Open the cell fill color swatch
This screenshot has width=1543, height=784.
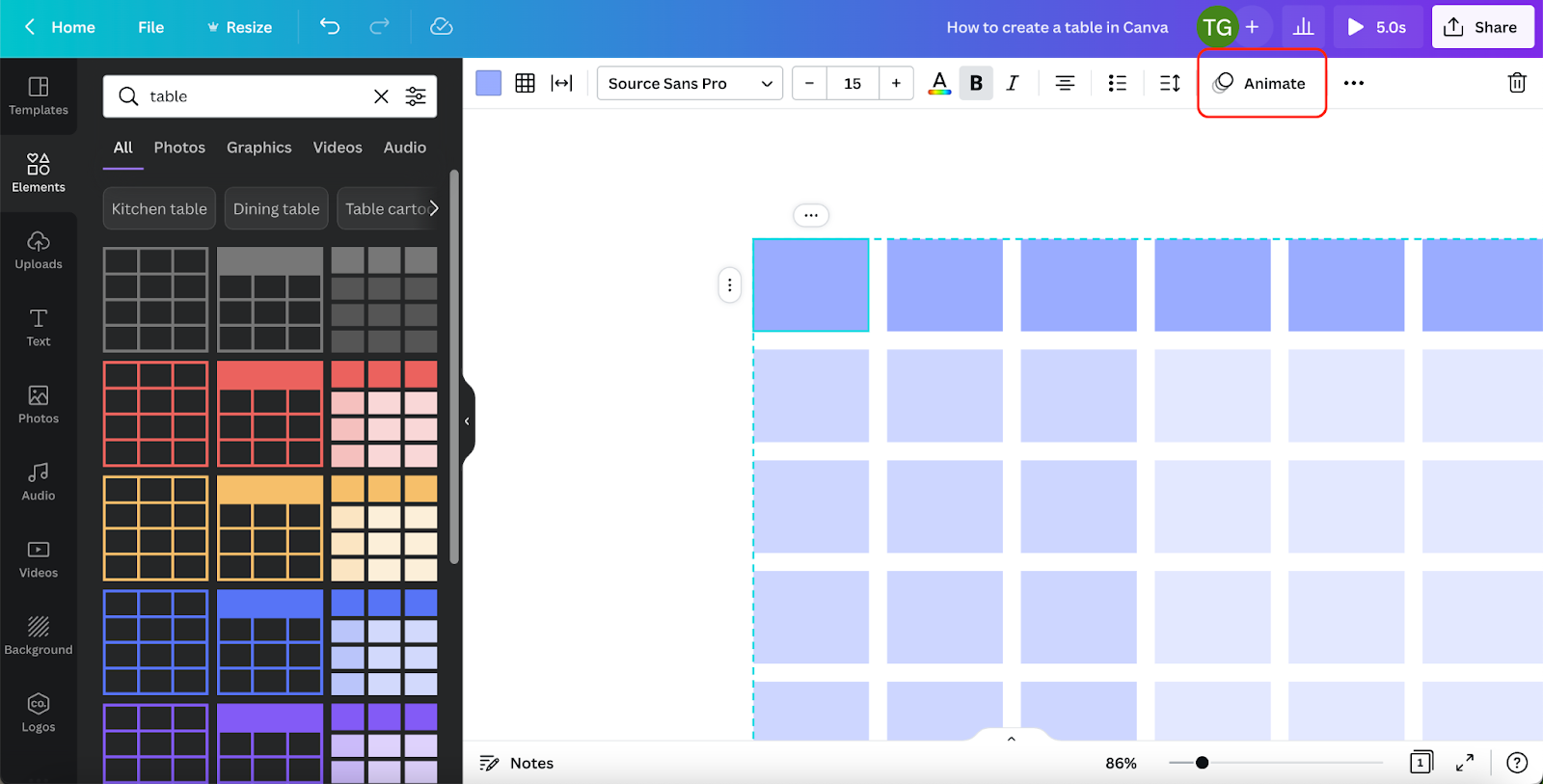(x=489, y=83)
